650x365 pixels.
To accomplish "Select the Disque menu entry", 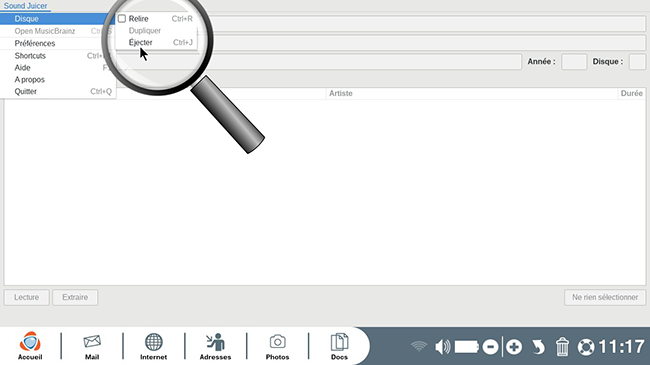I will click(57, 19).
